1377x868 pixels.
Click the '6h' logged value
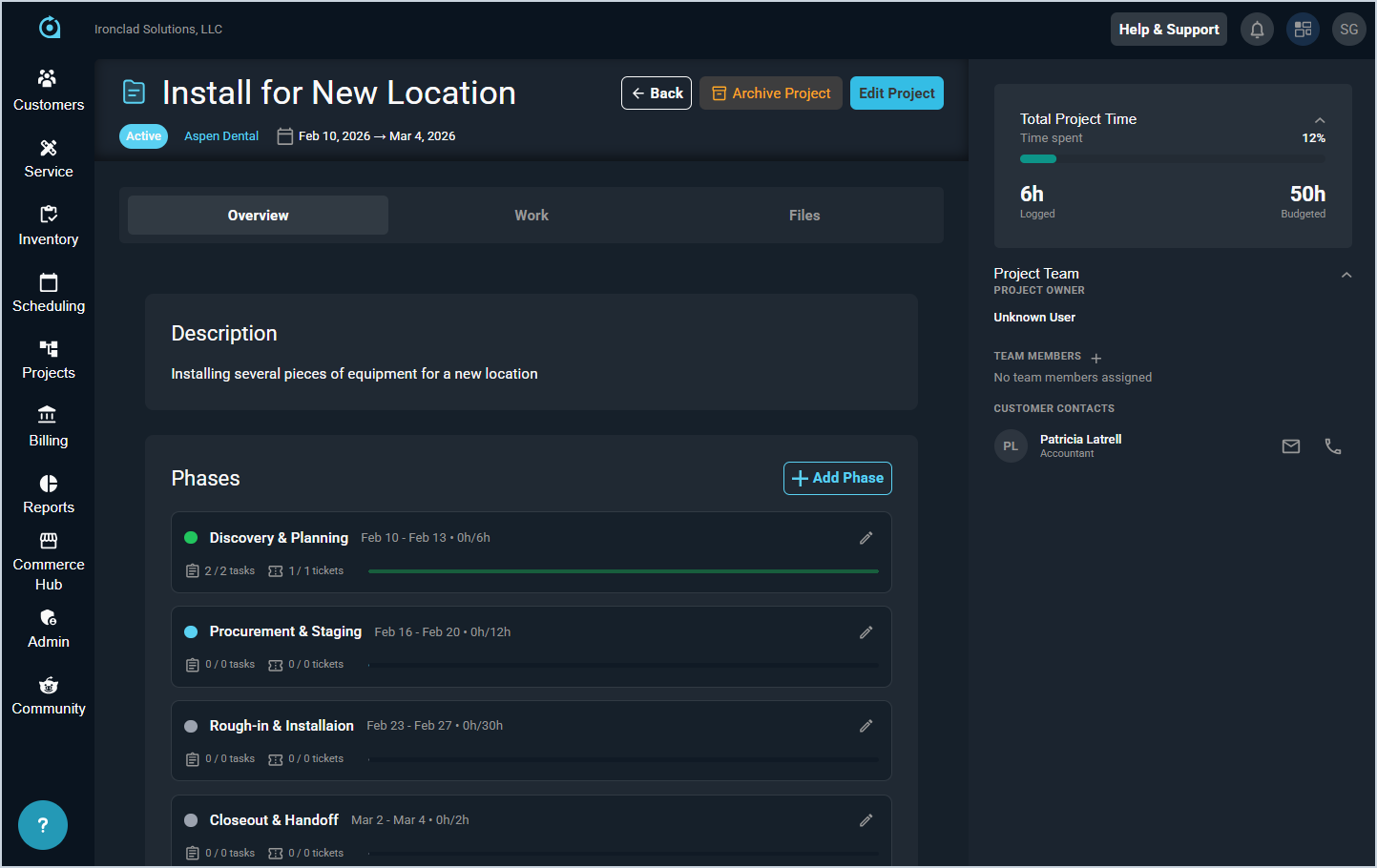pyautogui.click(x=1032, y=194)
